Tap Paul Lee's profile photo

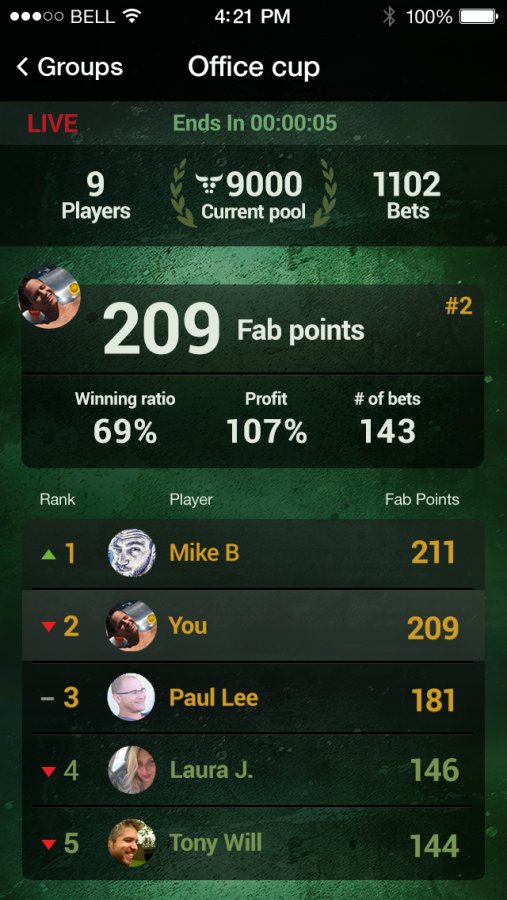(131, 697)
